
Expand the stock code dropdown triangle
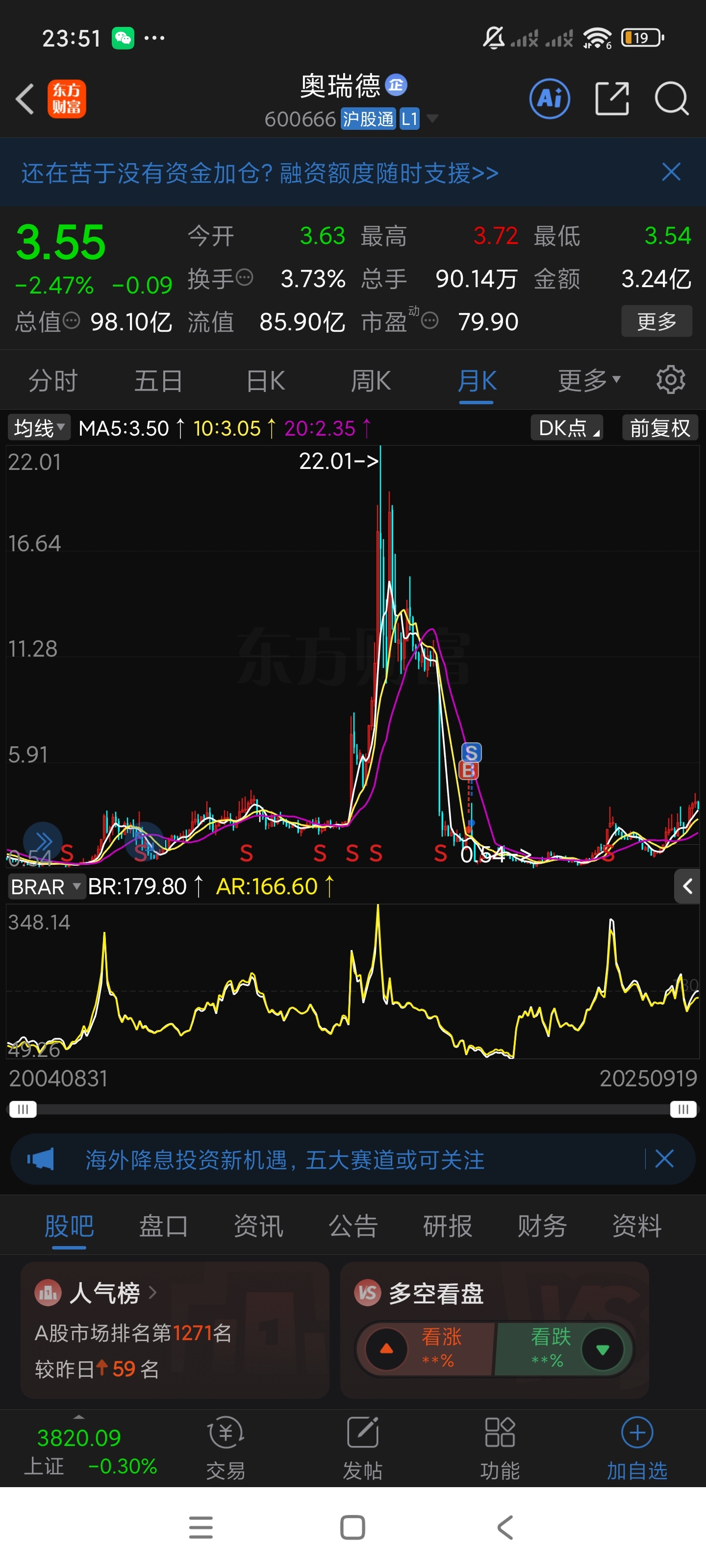point(432,118)
